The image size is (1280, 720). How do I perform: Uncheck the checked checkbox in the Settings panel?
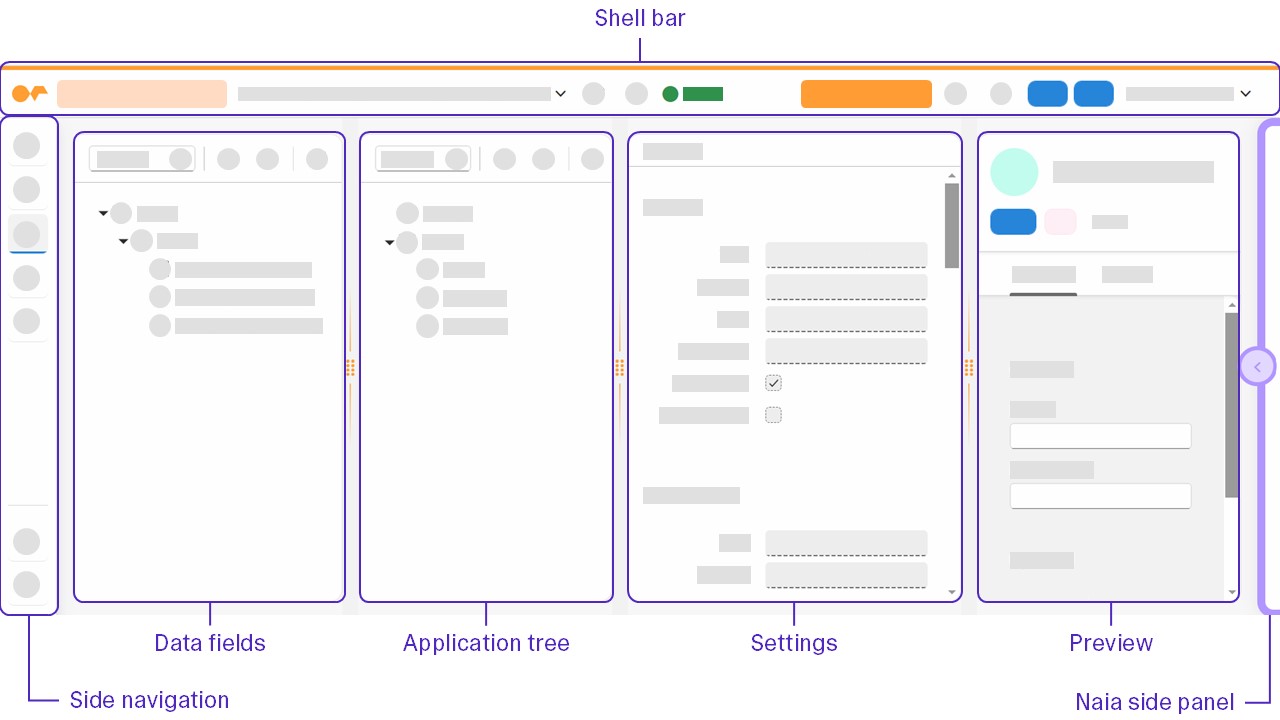pyautogui.click(x=773, y=382)
